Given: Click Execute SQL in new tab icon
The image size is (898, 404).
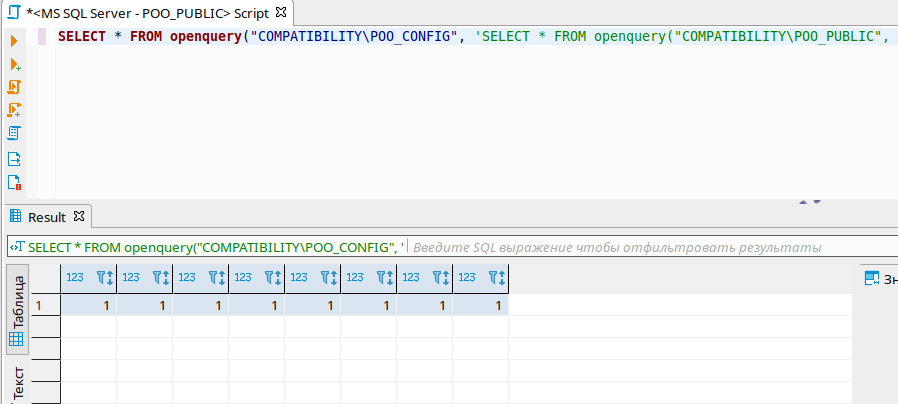Looking at the screenshot, I should pyautogui.click(x=15, y=65).
